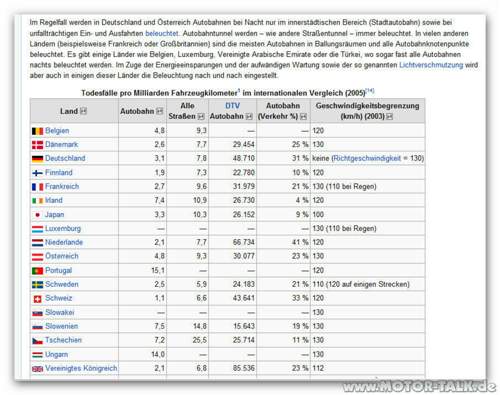Open the Irland country link

[x=54, y=200]
